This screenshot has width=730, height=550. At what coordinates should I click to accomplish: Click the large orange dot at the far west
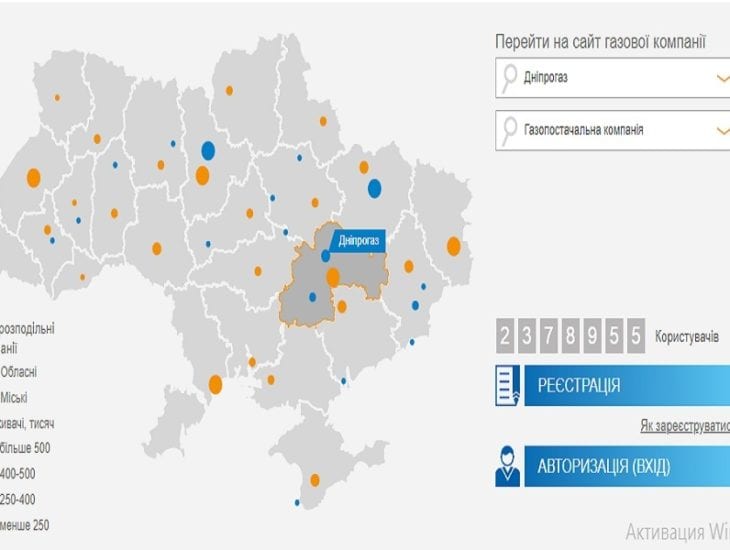[x=33, y=178]
